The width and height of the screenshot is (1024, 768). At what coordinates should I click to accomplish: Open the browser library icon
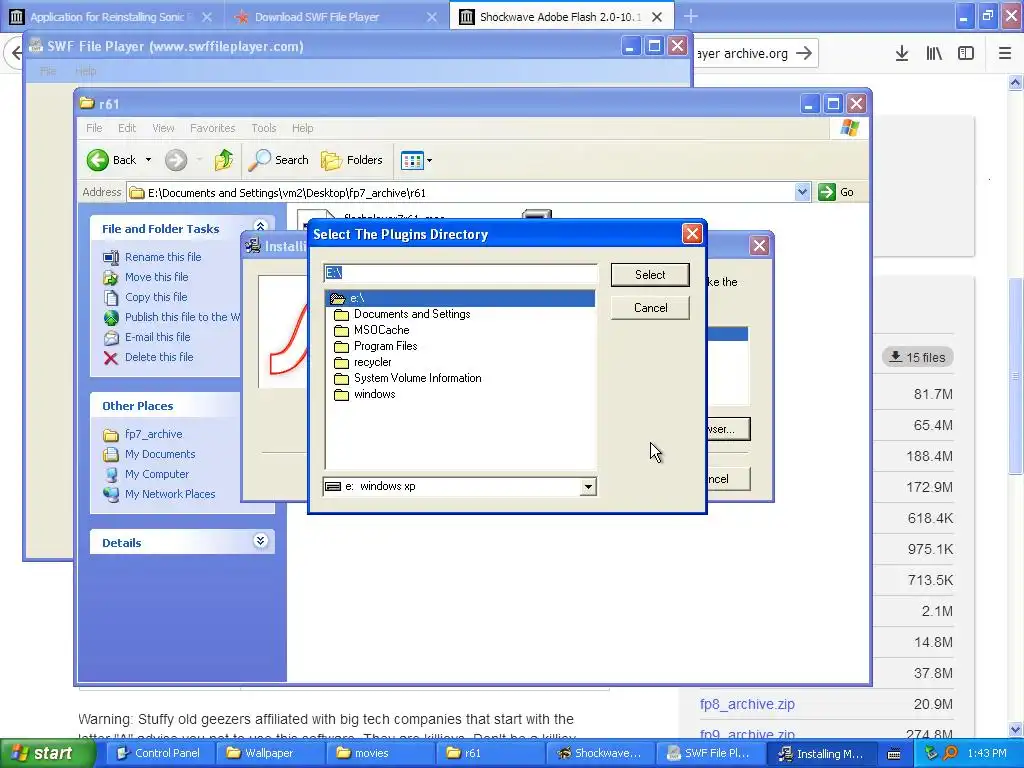click(x=934, y=54)
